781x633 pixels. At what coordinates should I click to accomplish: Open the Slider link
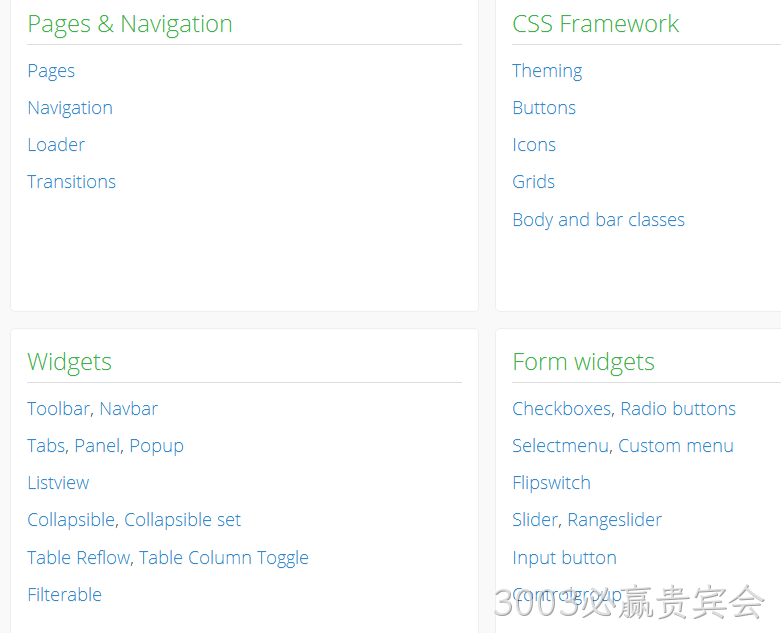(x=535, y=520)
